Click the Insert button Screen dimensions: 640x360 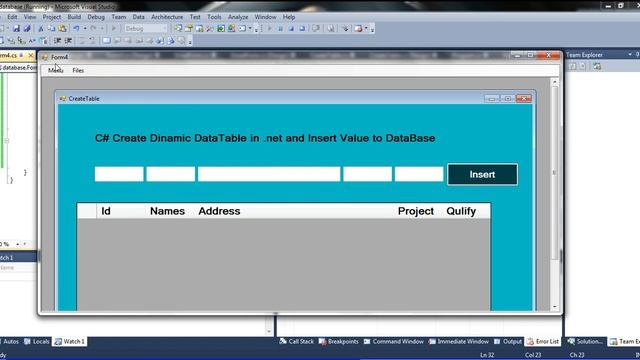tap(482, 174)
